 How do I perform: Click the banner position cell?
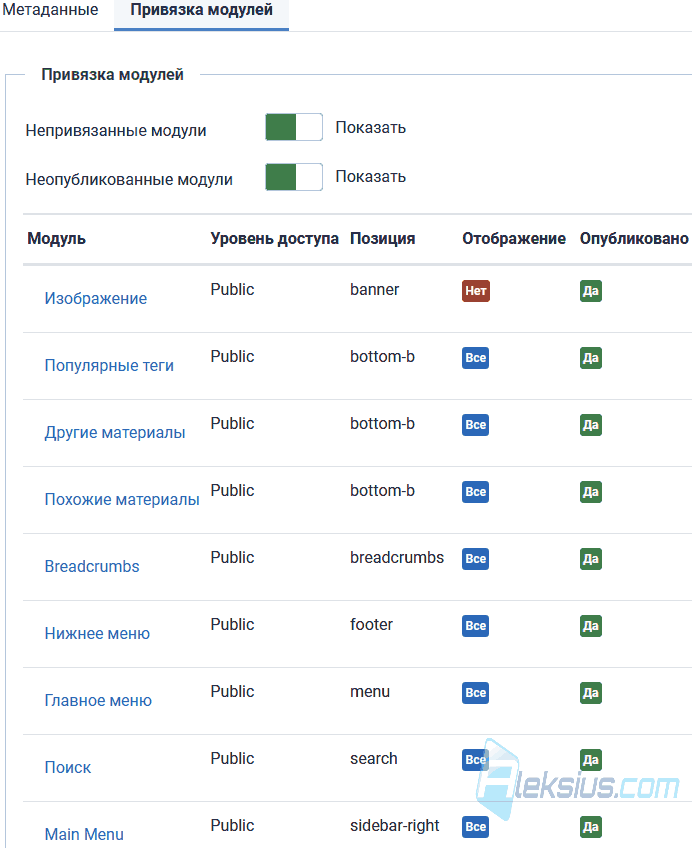click(375, 289)
